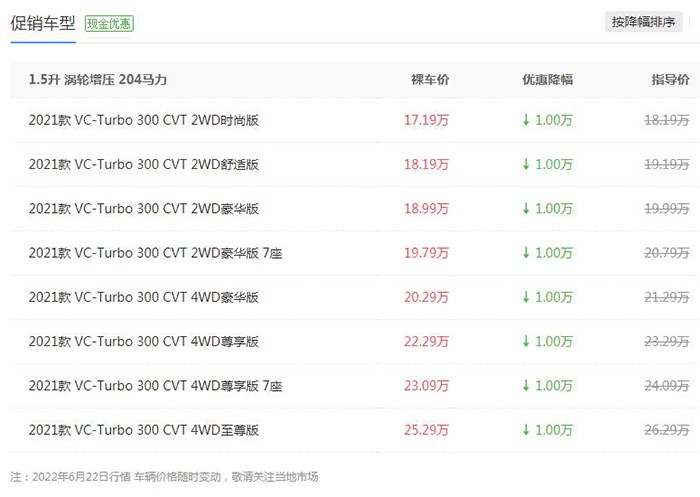The image size is (700, 497).
Task: Click the strikethrough 24.09万 guide price
Action: pyautogui.click(x=667, y=385)
